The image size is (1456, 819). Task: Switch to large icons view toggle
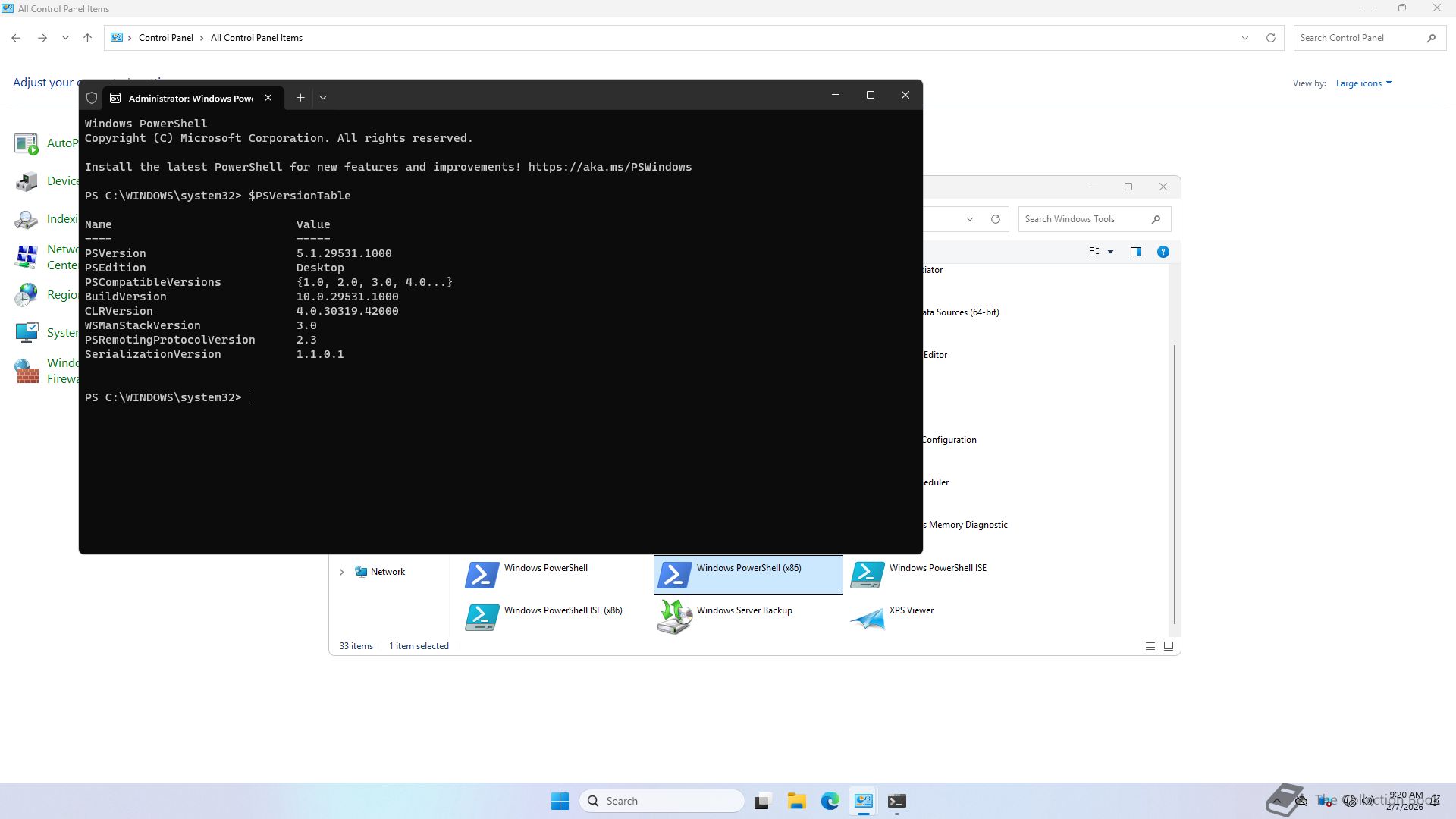pos(1169,646)
